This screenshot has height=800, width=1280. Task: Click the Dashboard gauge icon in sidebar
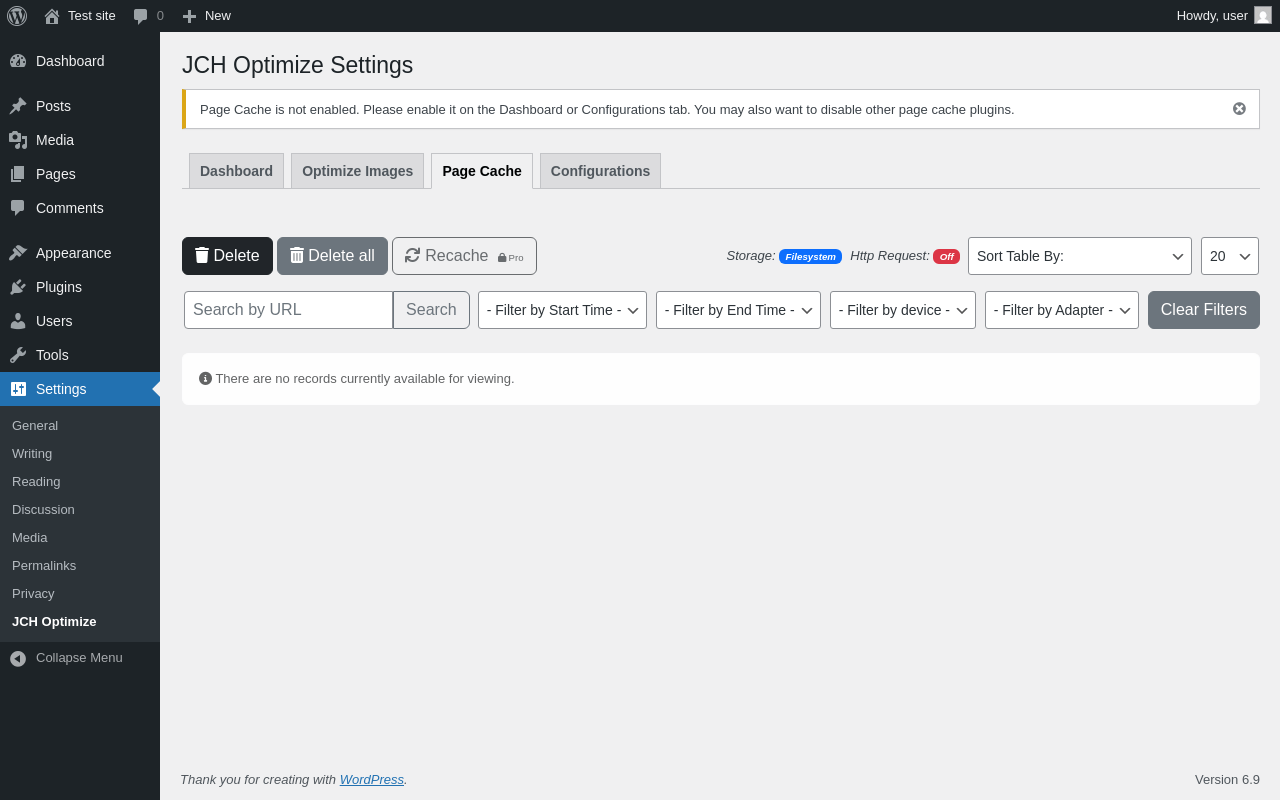point(18,61)
